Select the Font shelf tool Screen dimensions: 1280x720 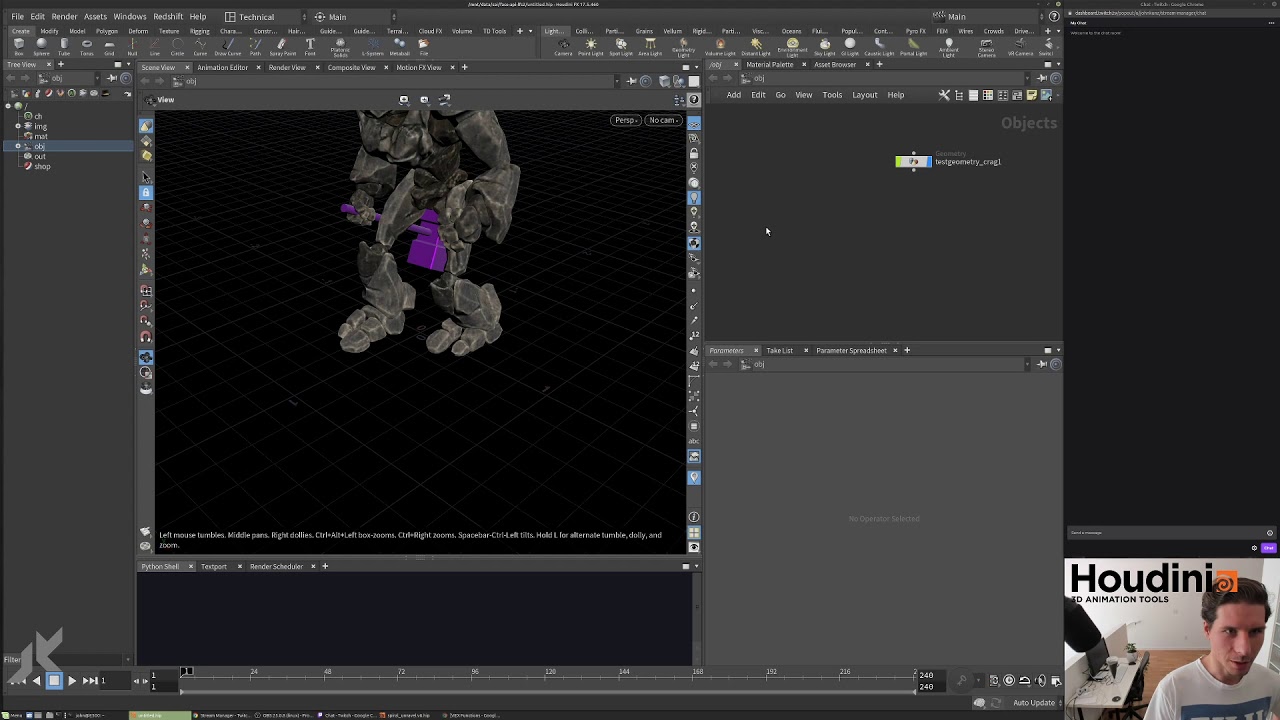tap(310, 46)
